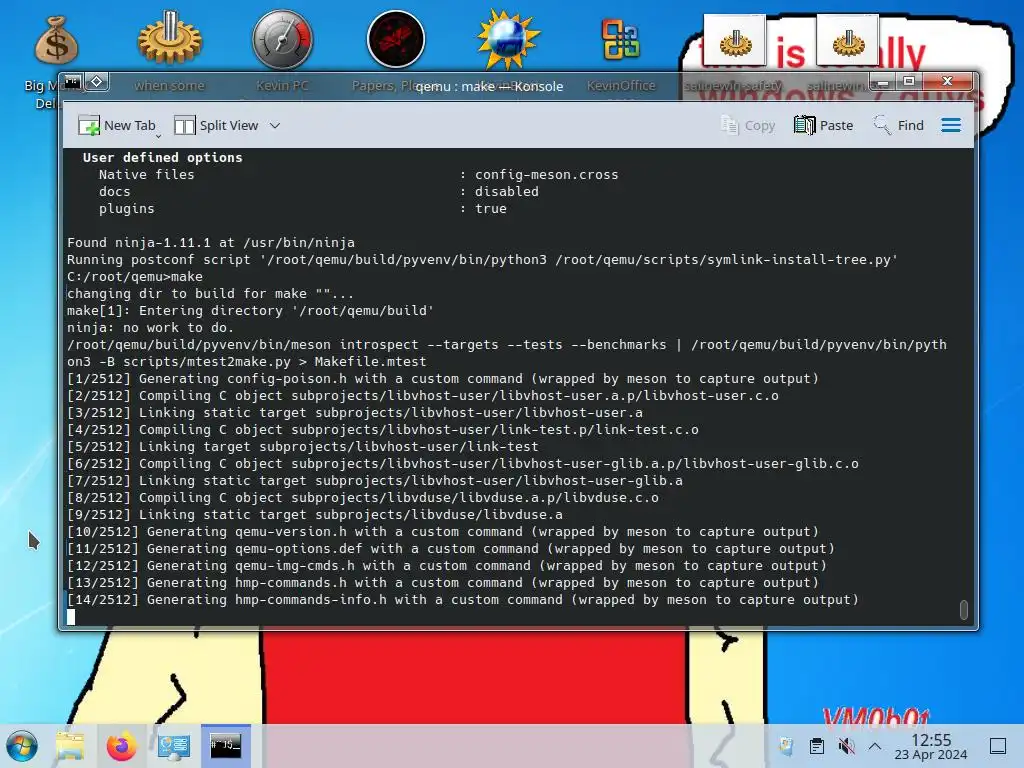Click the tray notifications document icon
This screenshot has width=1024, height=768.
[x=786, y=746]
